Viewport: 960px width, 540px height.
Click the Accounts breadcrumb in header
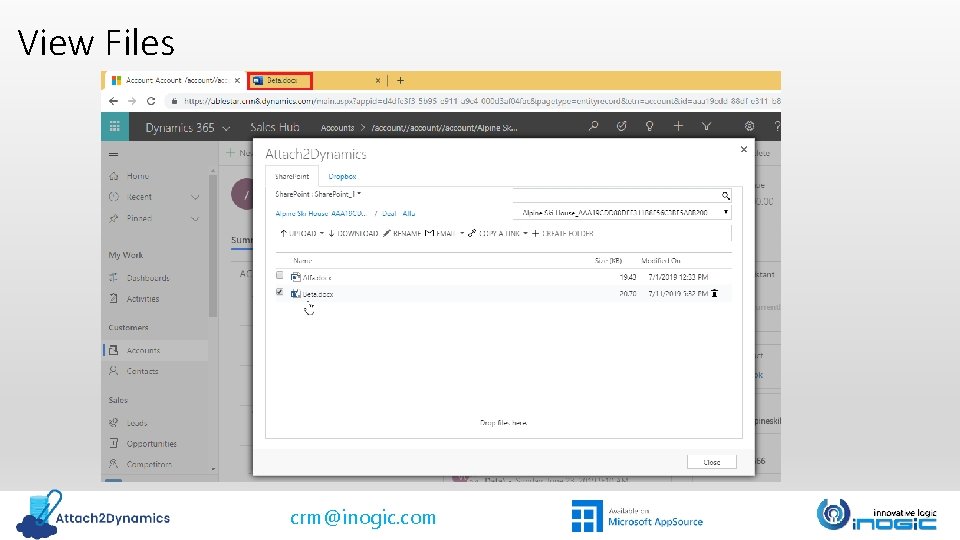(x=337, y=127)
